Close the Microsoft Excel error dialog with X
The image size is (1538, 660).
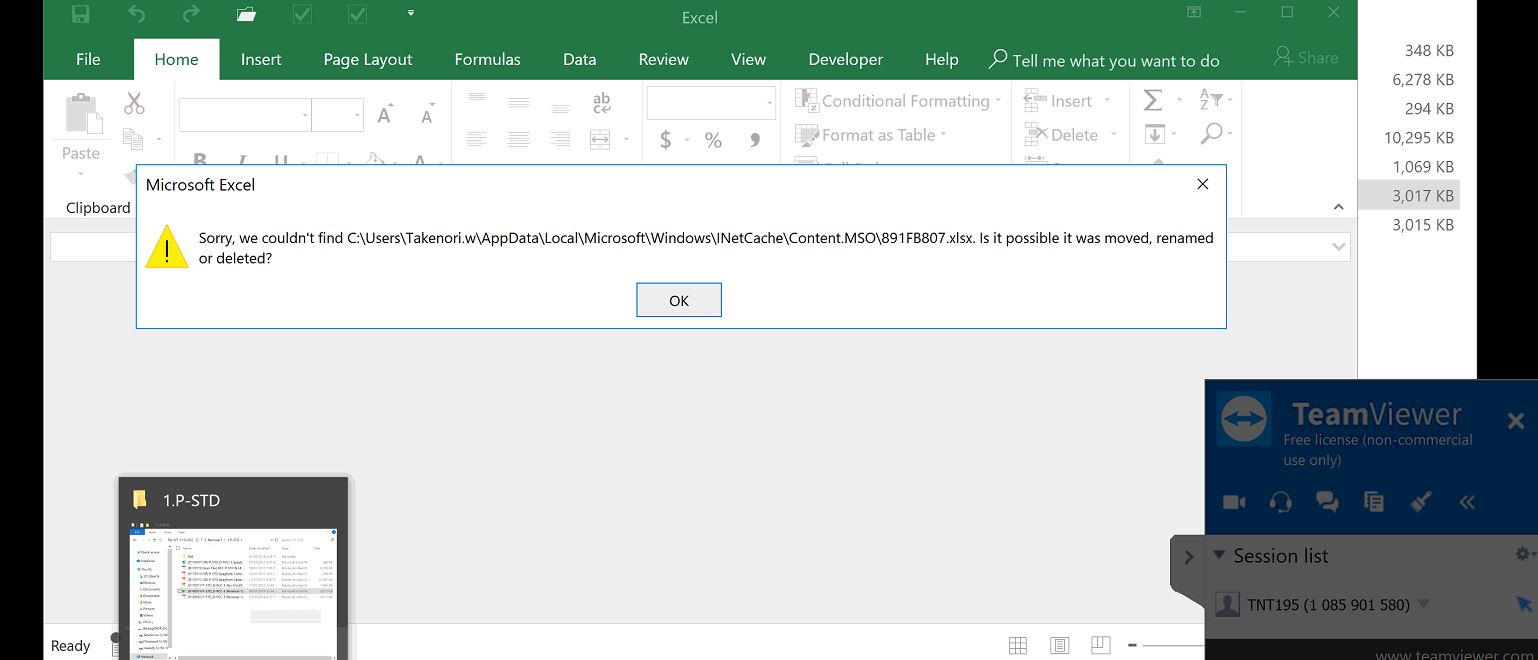point(1203,184)
